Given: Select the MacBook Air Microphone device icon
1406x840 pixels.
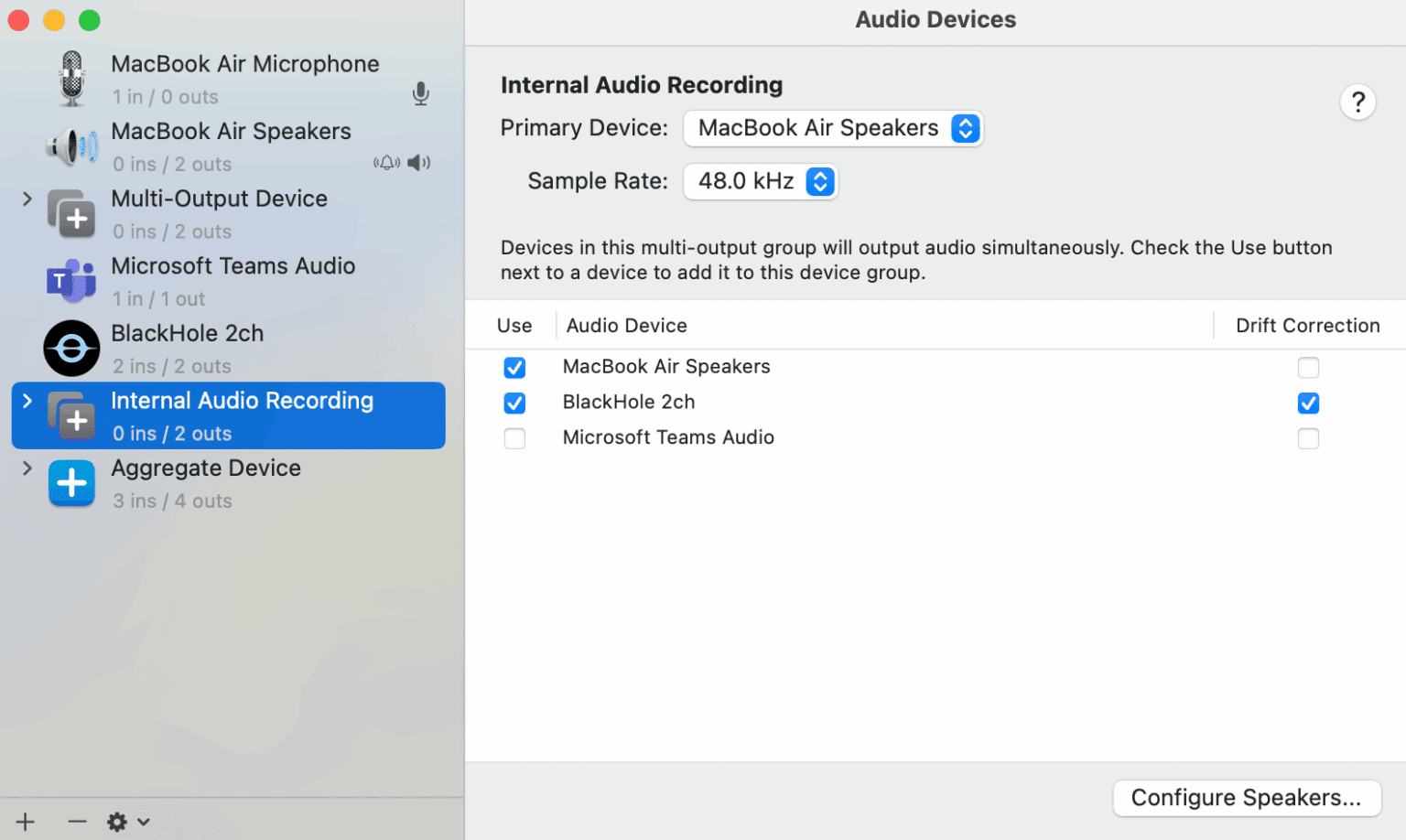Looking at the screenshot, I should [71, 78].
